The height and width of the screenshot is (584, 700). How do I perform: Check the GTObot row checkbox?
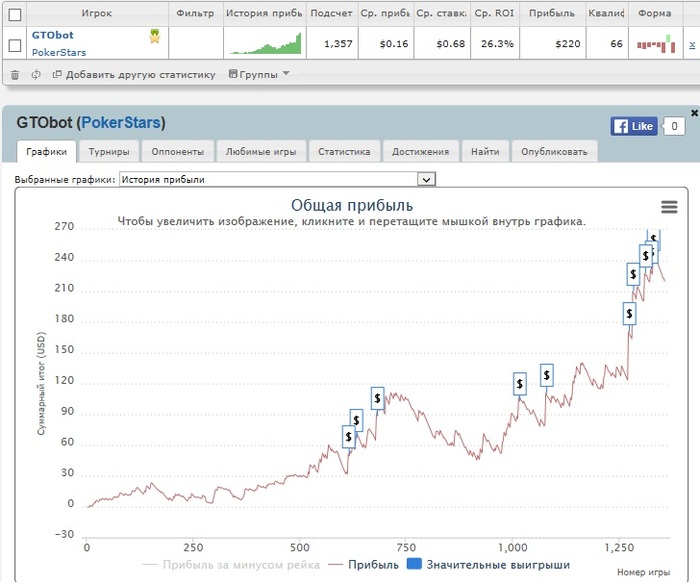(x=14, y=44)
